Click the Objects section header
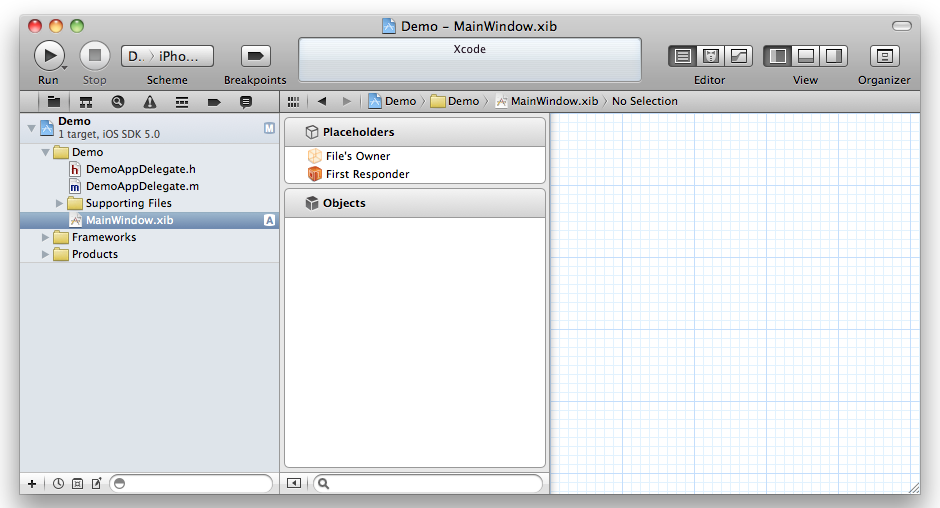Screen dimensions: 940x508 415,203
